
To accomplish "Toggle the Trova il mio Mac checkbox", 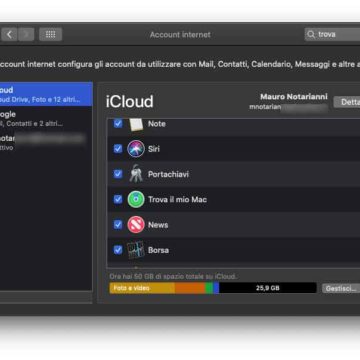I will [x=118, y=199].
